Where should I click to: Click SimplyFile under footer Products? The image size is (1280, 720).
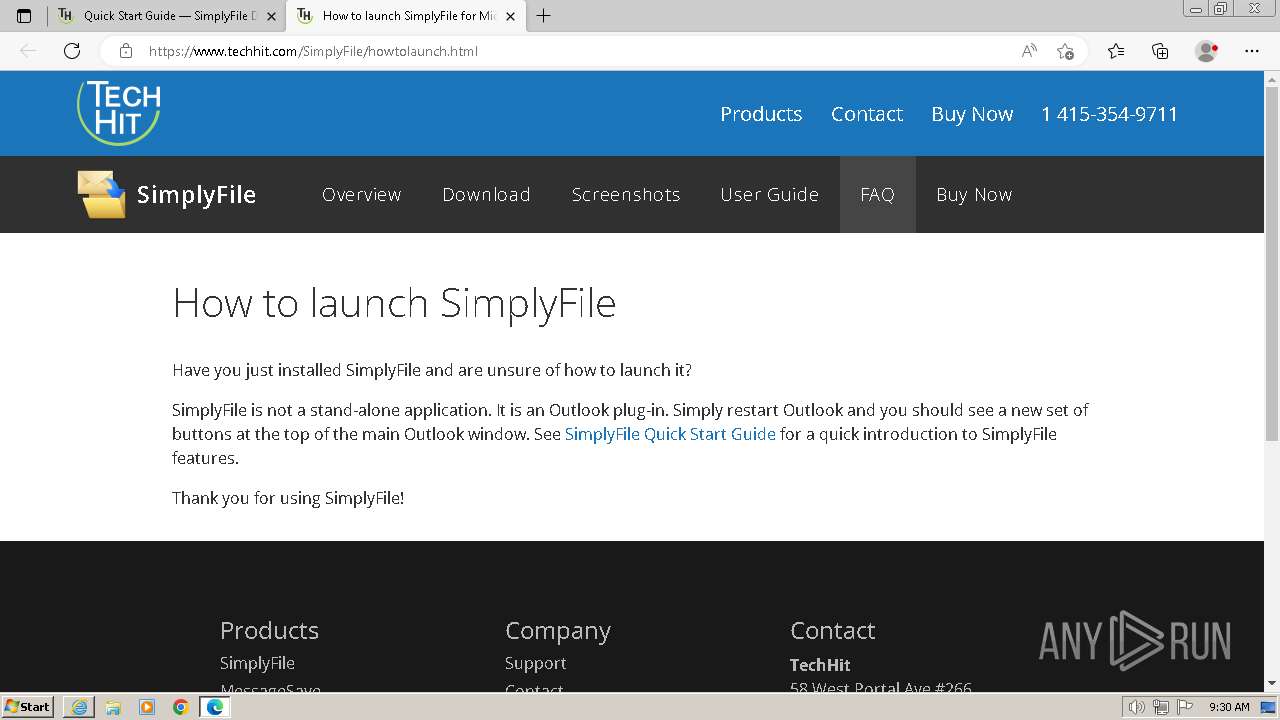point(257,663)
